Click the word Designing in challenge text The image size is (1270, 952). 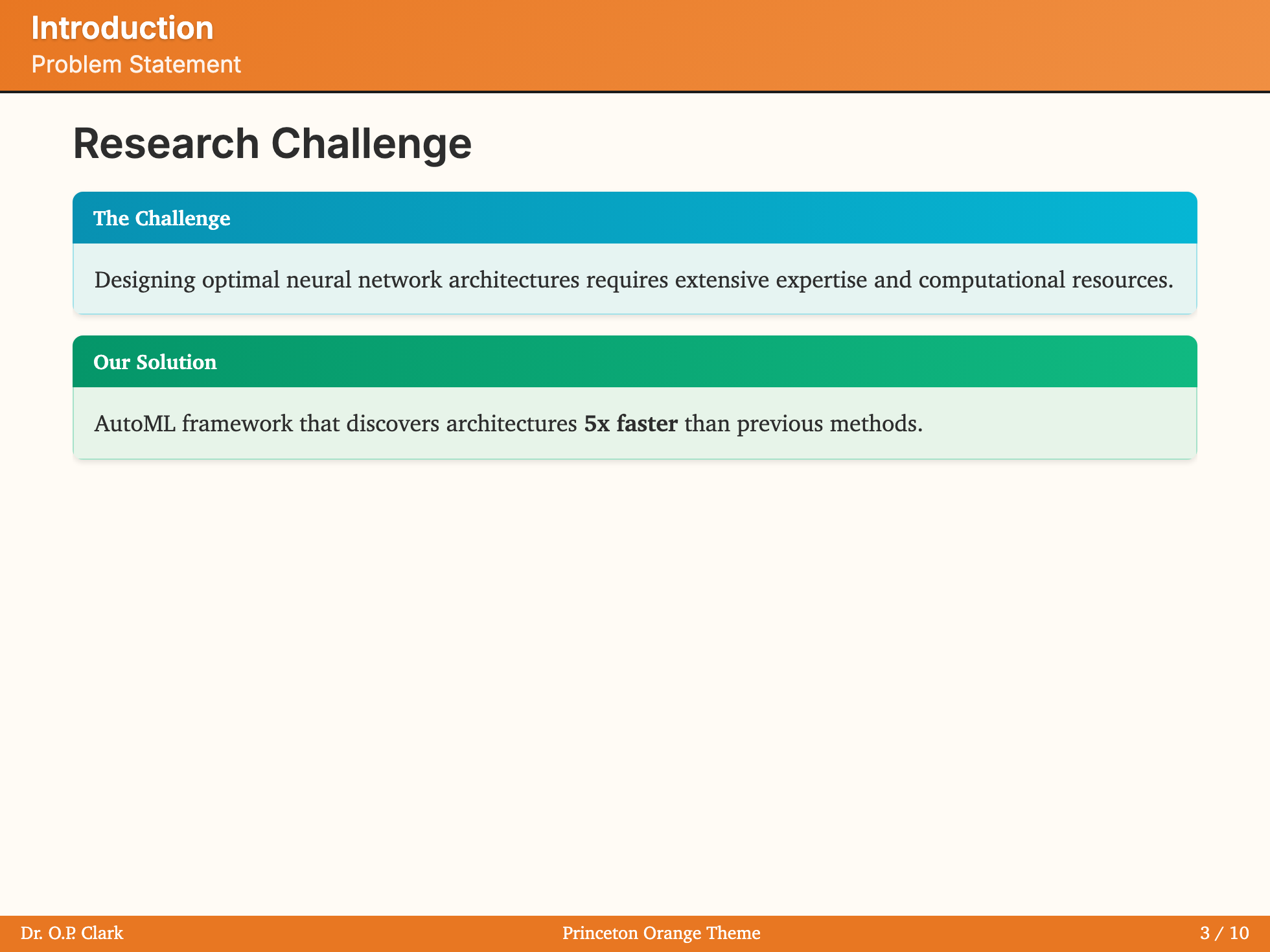(144, 280)
